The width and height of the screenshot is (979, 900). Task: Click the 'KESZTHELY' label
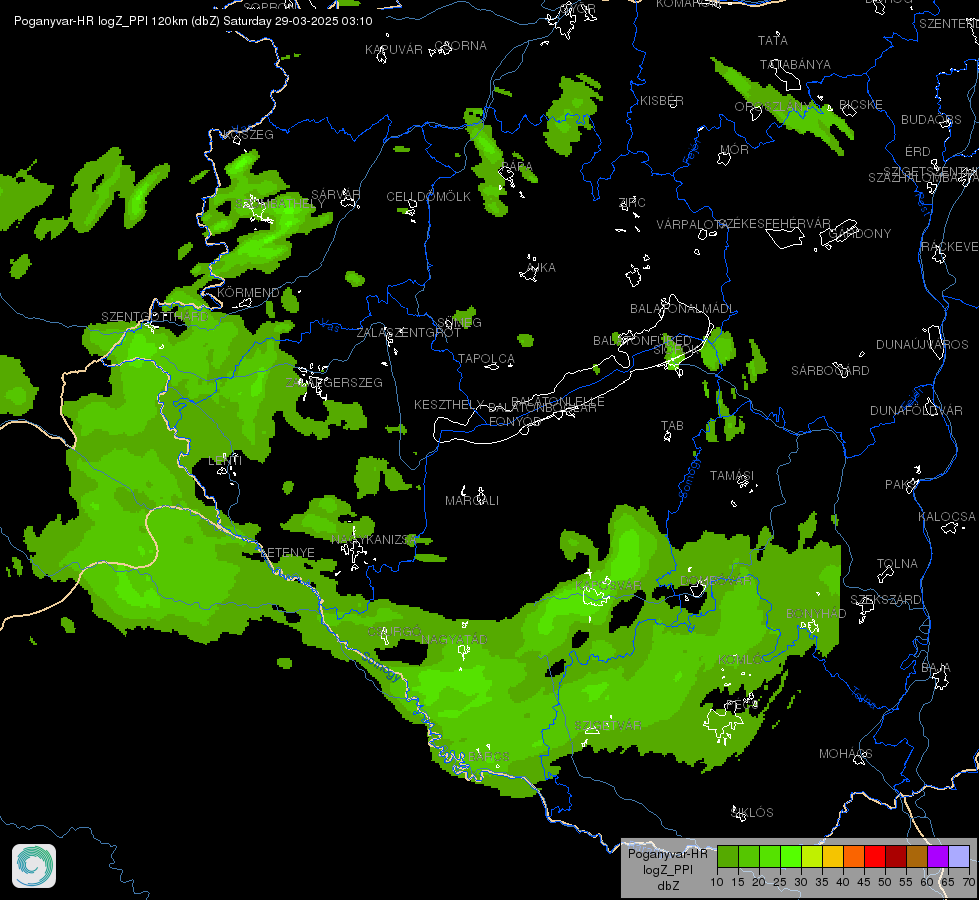(x=449, y=405)
